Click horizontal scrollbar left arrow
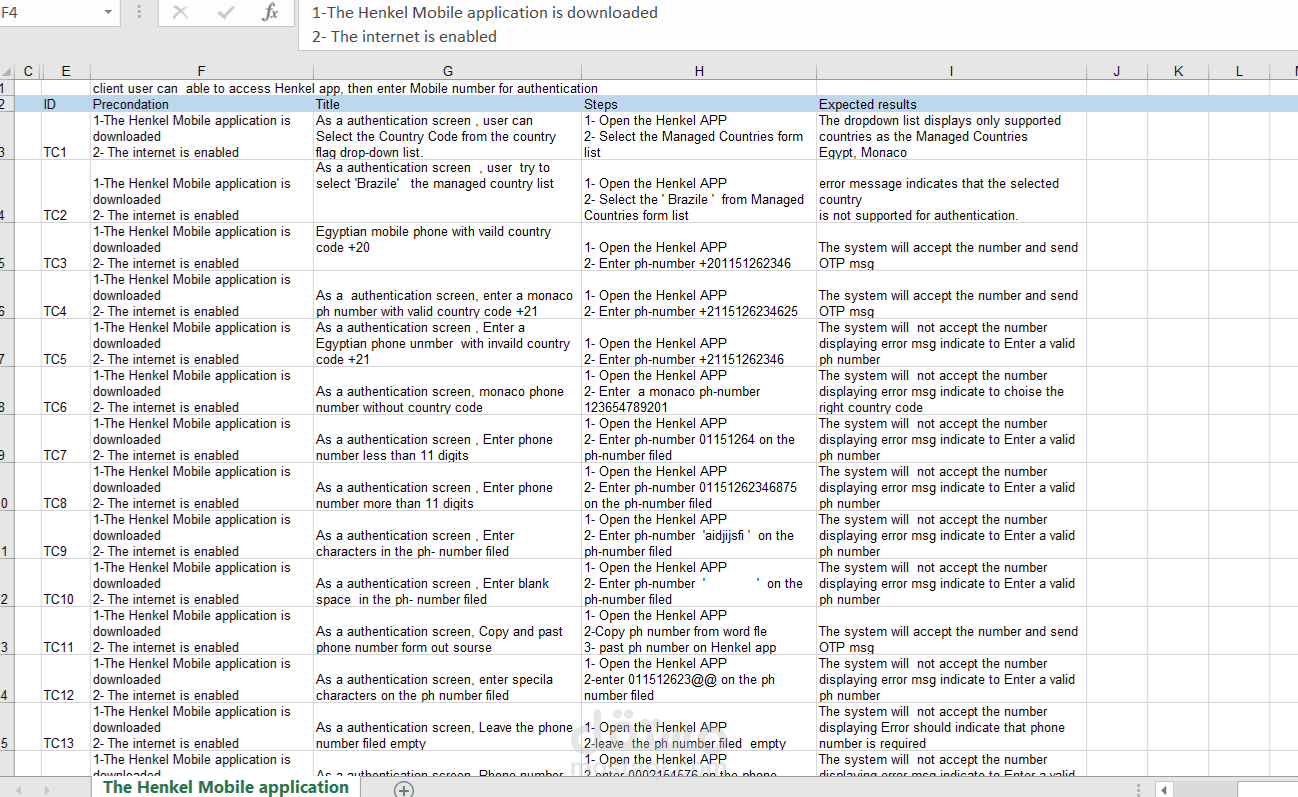 pos(1164,790)
